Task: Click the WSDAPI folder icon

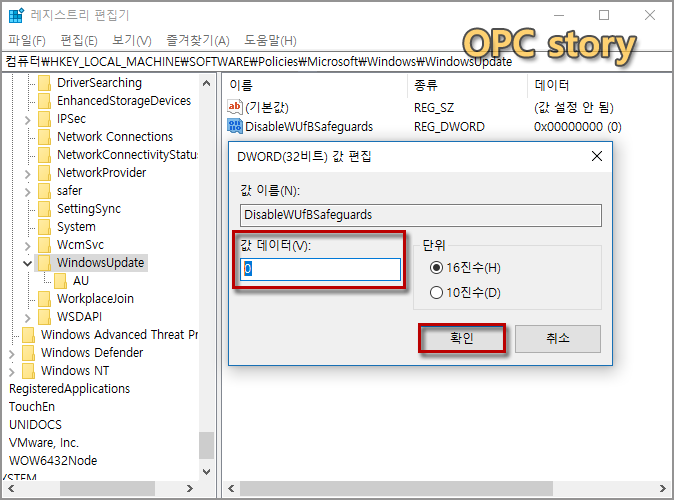Action: click(44, 317)
